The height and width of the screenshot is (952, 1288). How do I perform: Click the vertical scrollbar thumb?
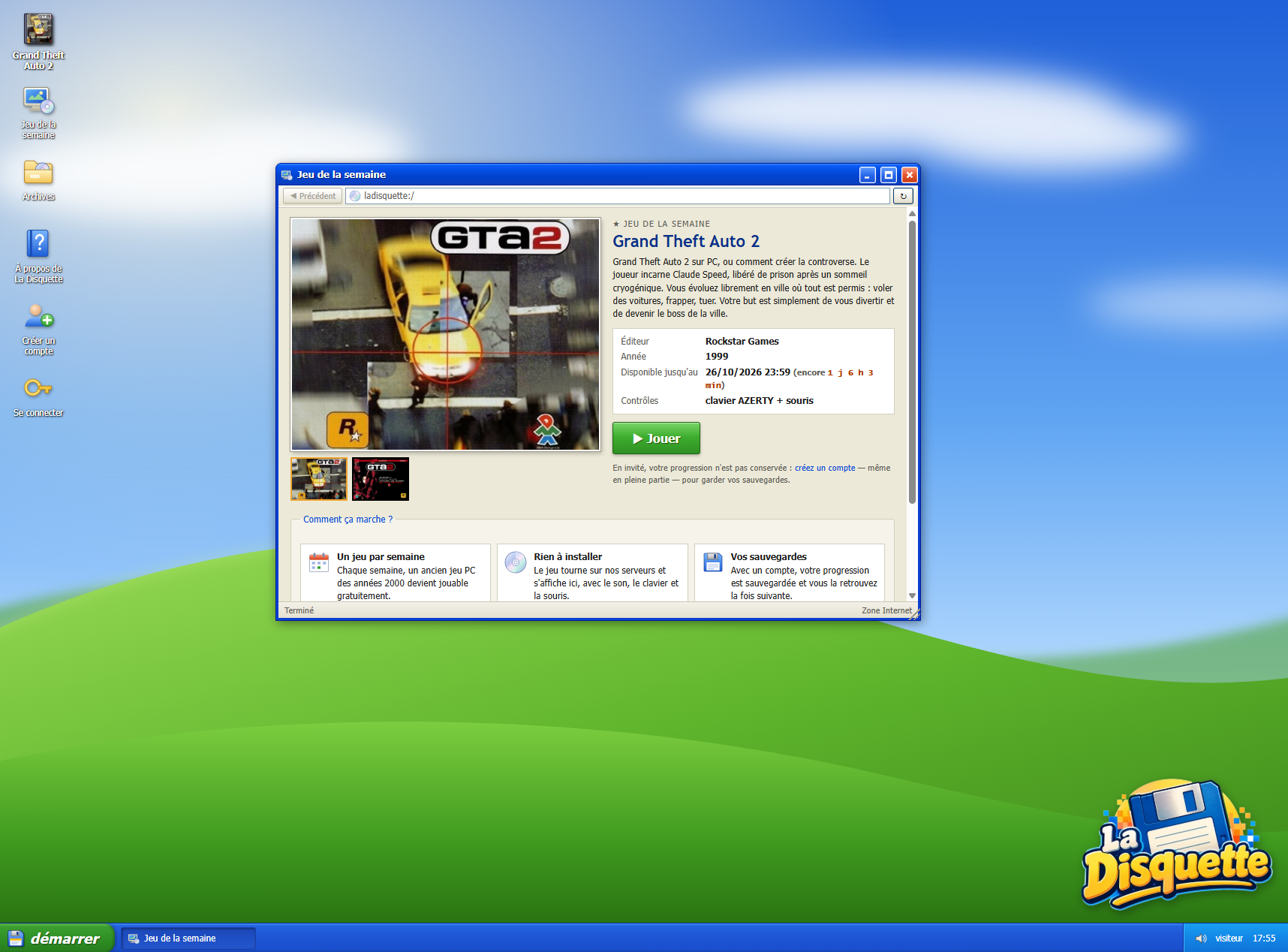coord(912,362)
